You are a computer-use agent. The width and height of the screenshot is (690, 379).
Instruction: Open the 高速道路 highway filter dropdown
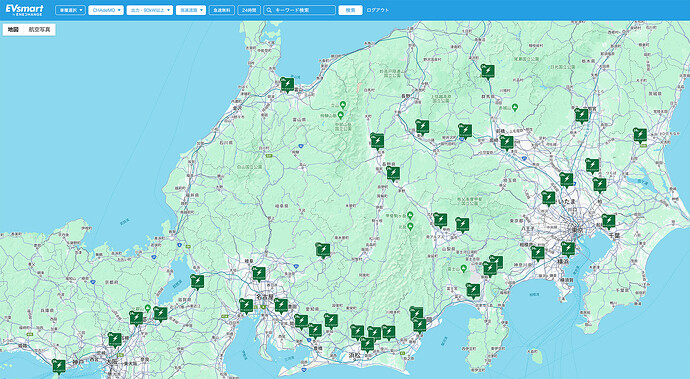191,10
